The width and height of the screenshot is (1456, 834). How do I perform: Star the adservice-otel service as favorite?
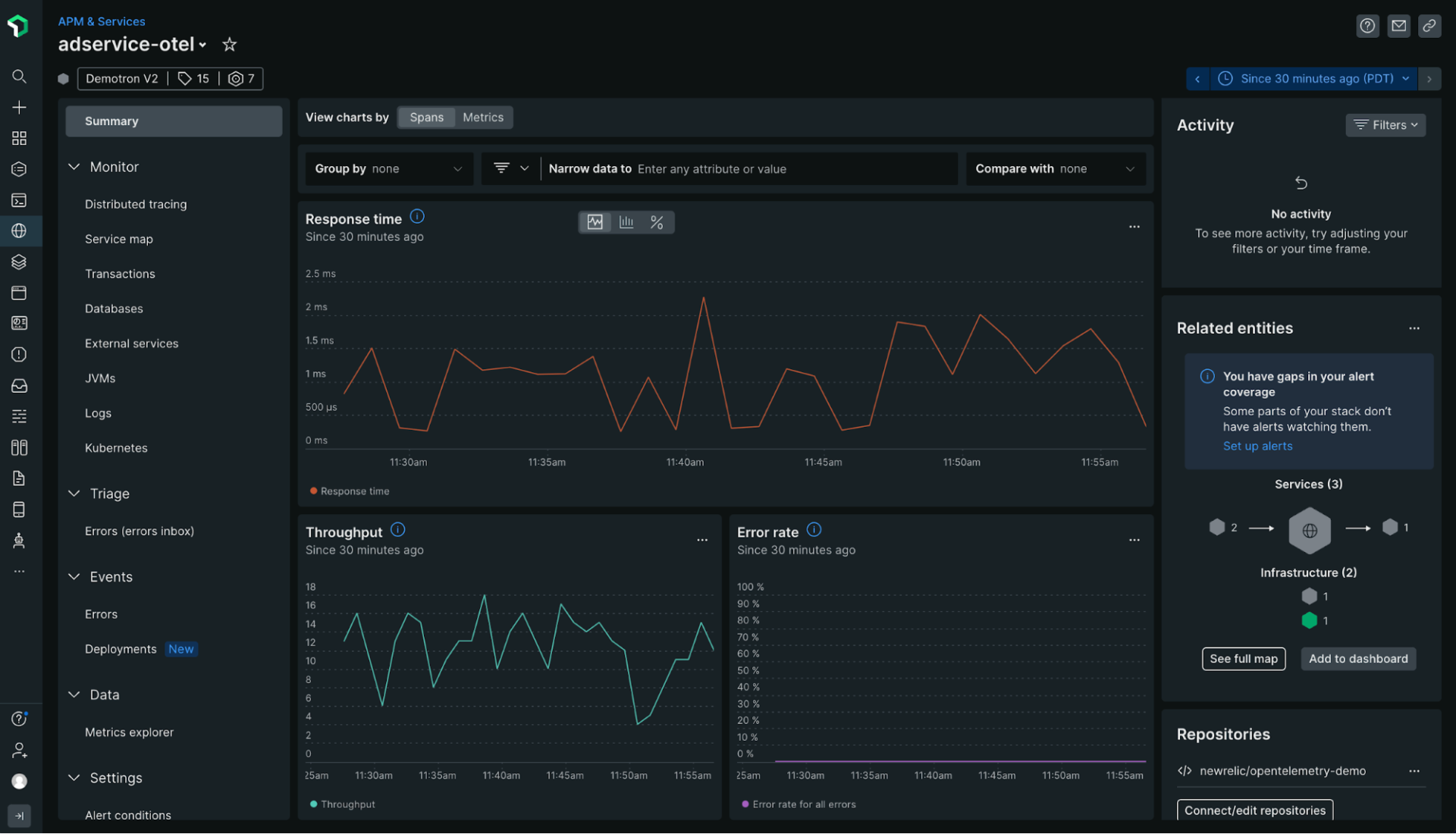[229, 44]
